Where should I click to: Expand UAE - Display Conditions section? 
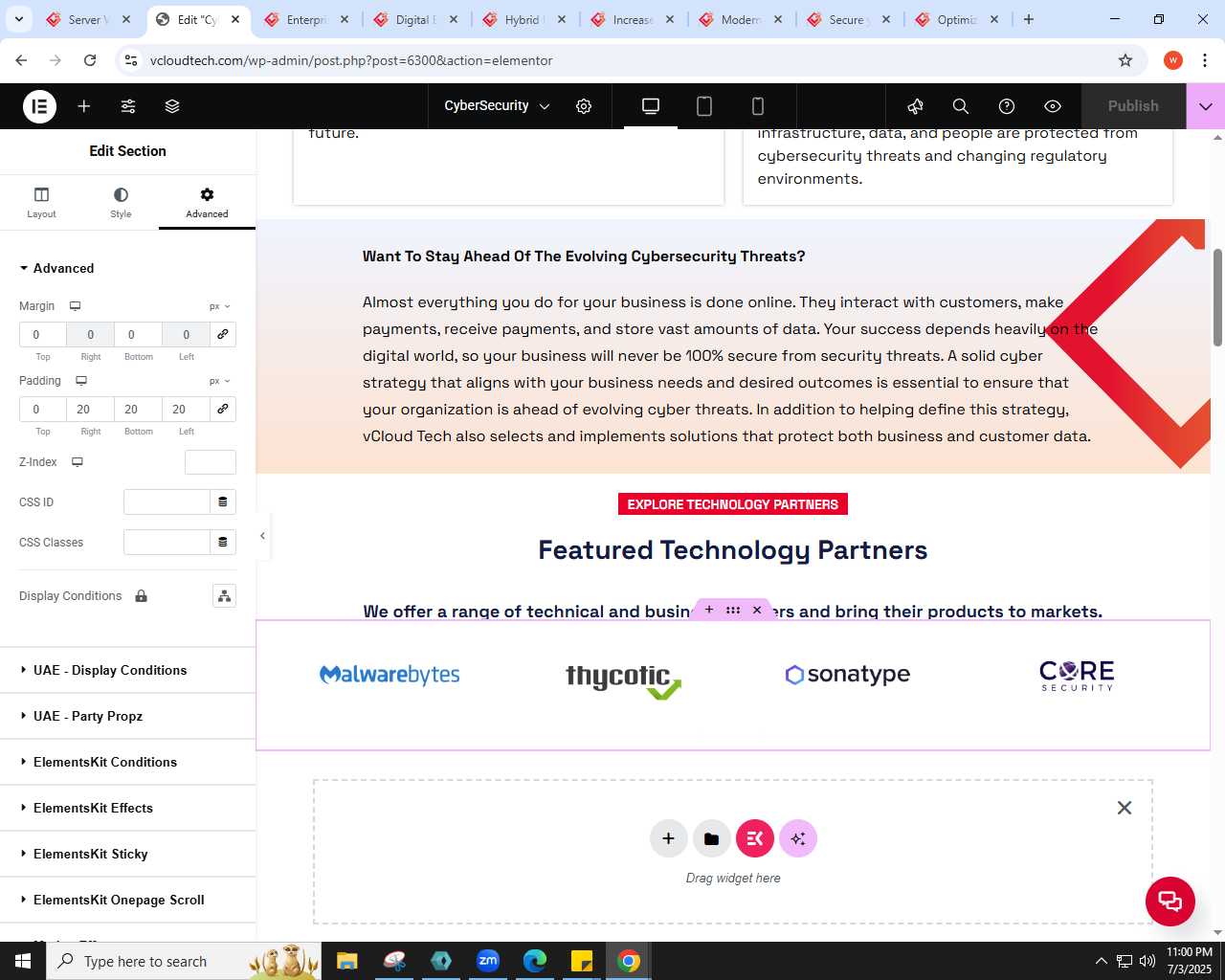tap(128, 670)
